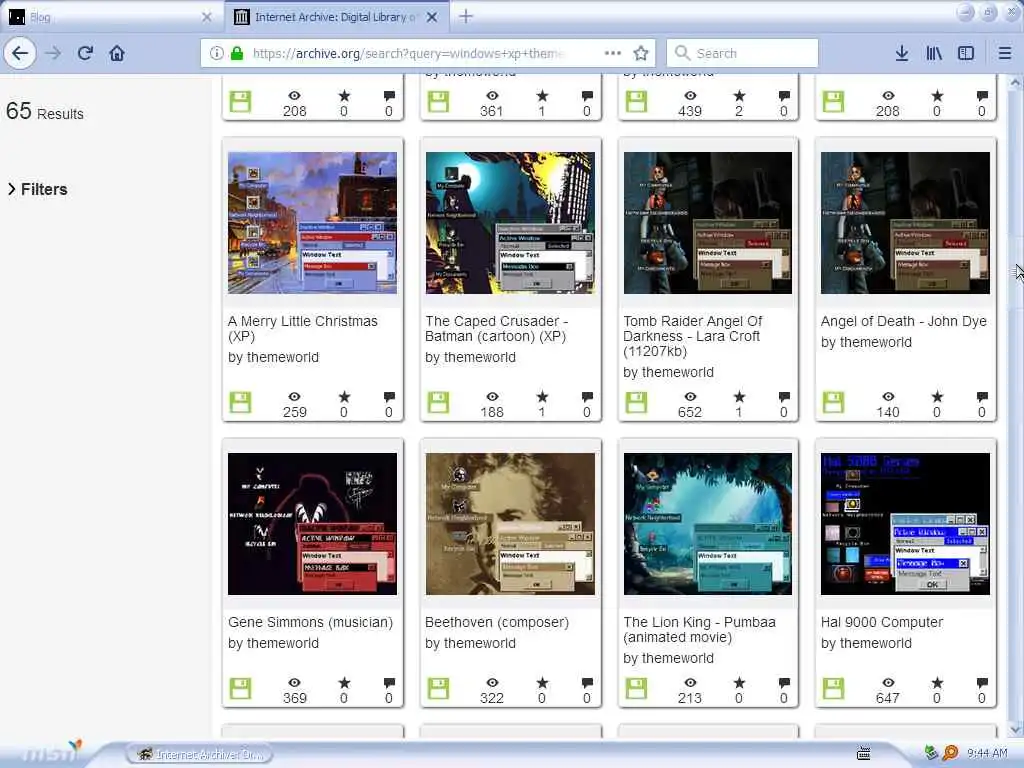Click the reviews speech bubble on Merry Christmas card
Screen dimensions: 1024x768
(389, 397)
